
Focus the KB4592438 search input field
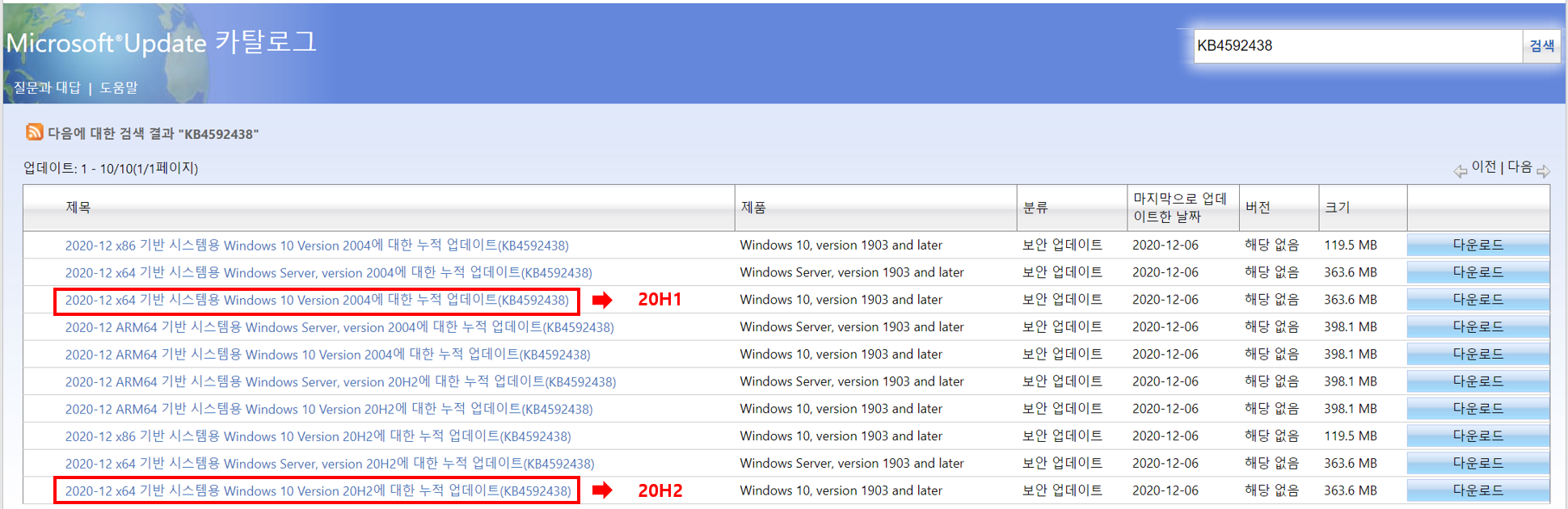tap(1358, 46)
